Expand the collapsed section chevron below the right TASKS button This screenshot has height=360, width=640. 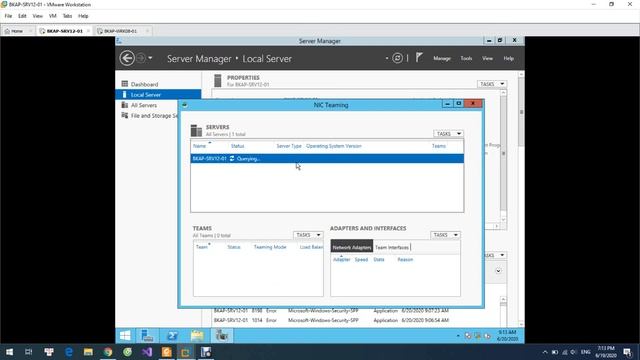coord(498,271)
